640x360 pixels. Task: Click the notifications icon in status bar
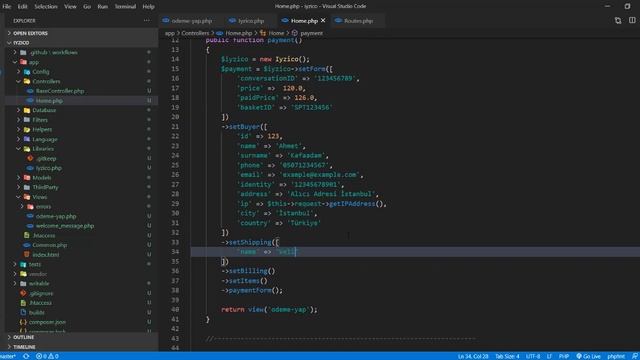point(635,356)
